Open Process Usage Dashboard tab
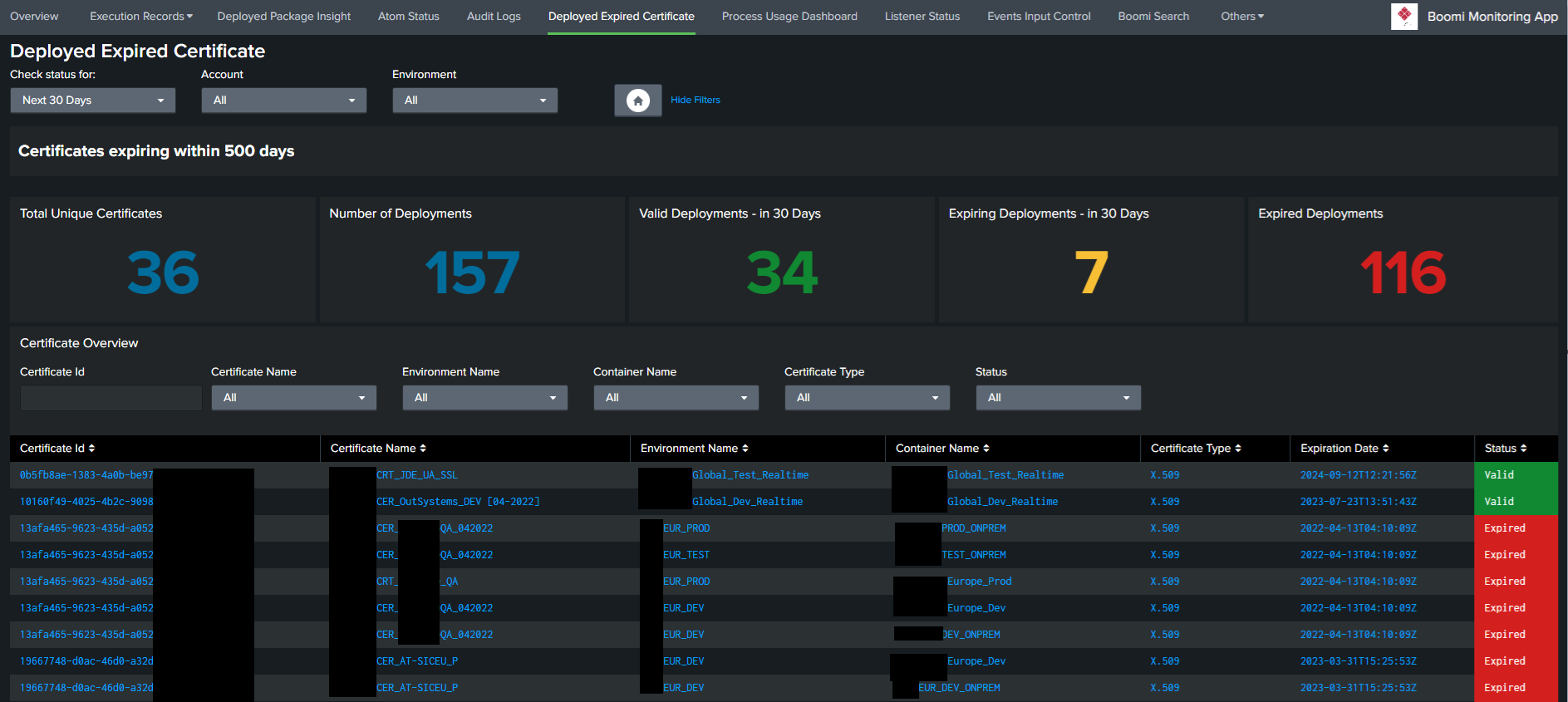The height and width of the screenshot is (702, 1568). (x=789, y=17)
